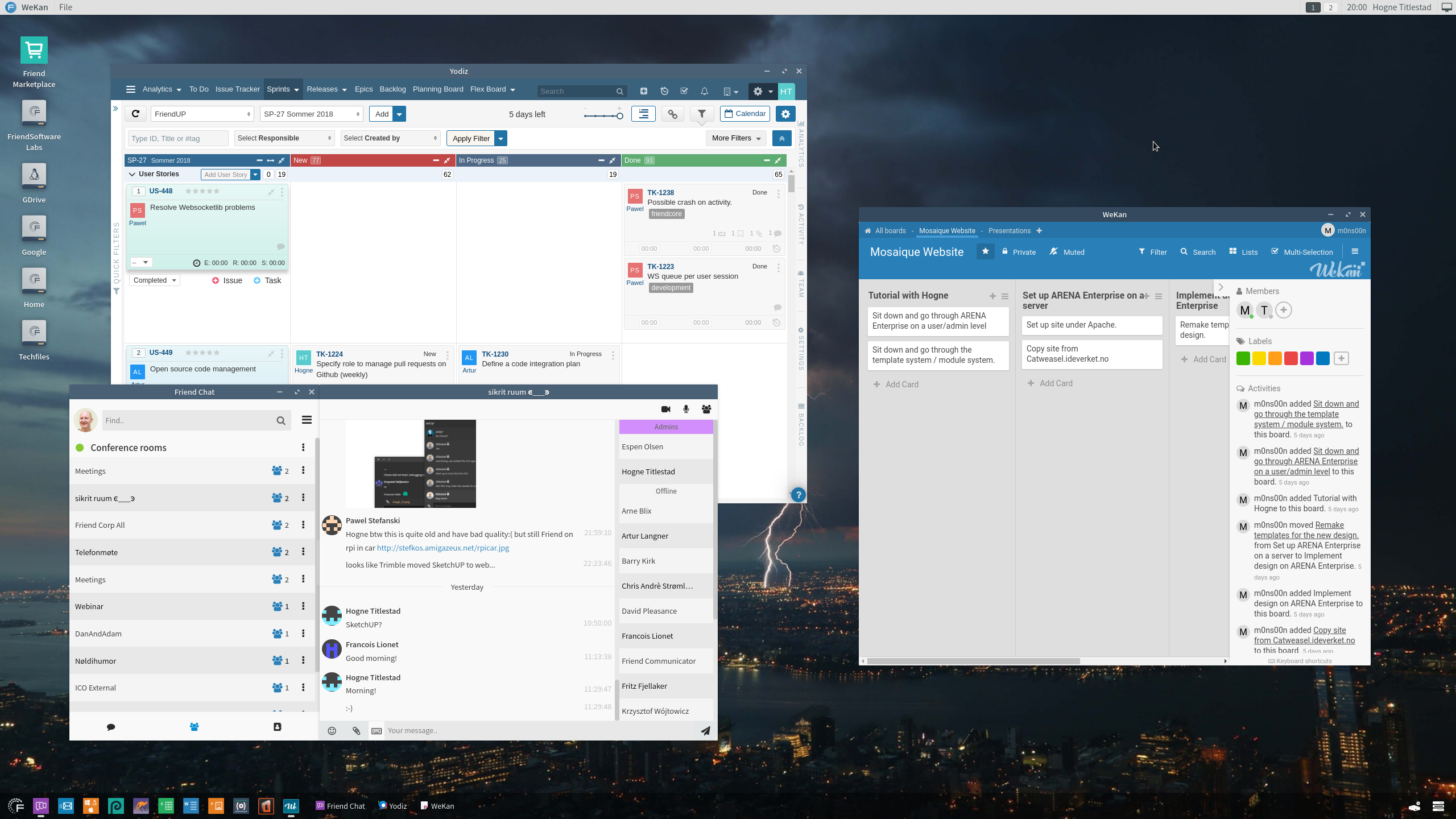
Task: Click the star/favorite icon on Mosaique Website
Action: click(984, 251)
